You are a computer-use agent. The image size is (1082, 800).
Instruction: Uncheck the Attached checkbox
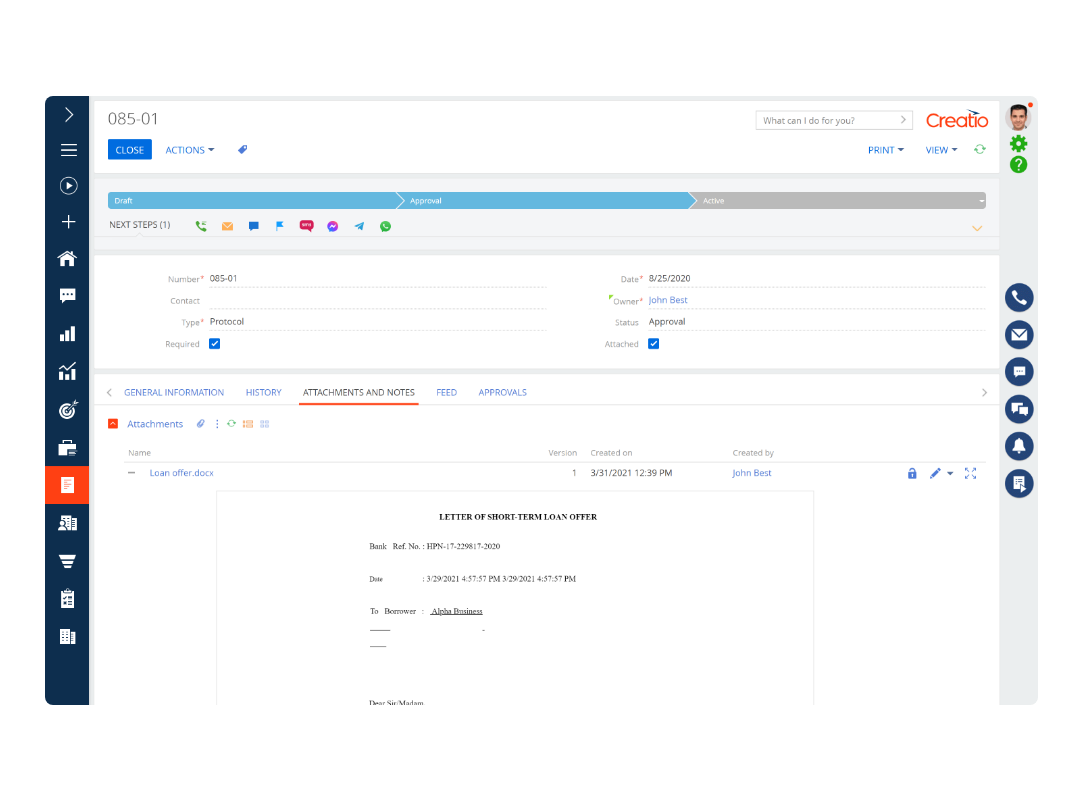(653, 344)
